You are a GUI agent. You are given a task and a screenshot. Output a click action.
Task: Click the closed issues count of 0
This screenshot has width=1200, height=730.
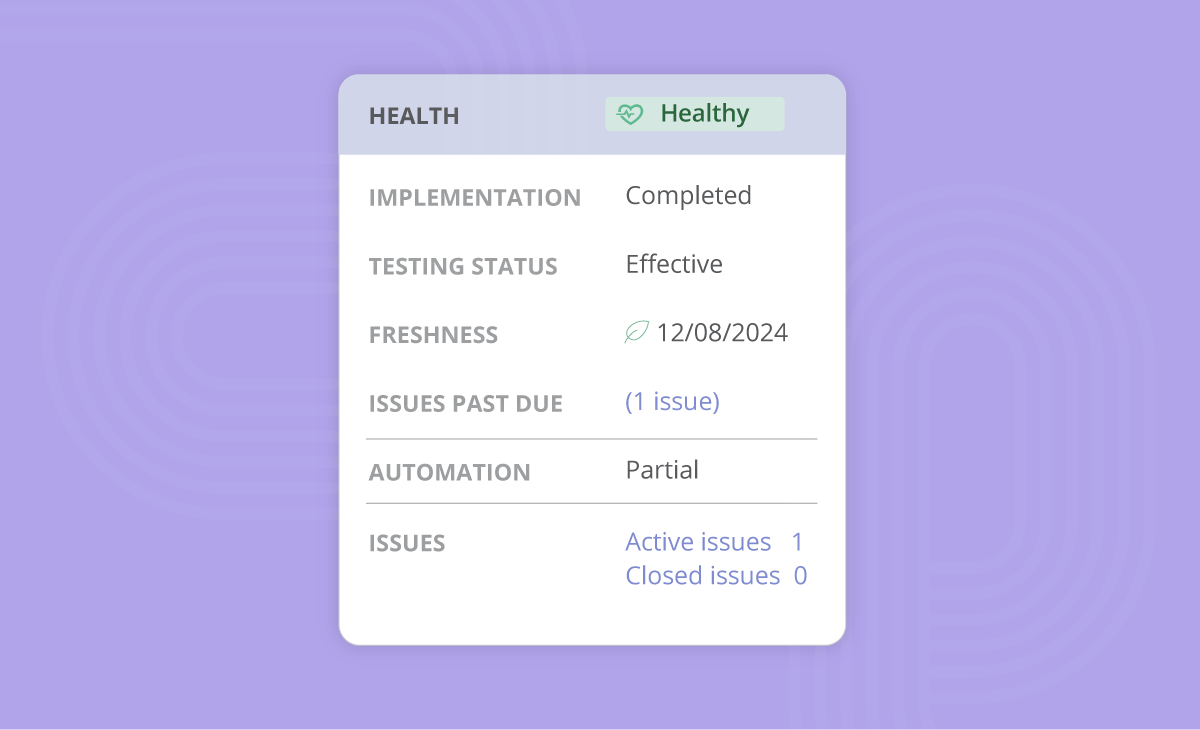800,576
